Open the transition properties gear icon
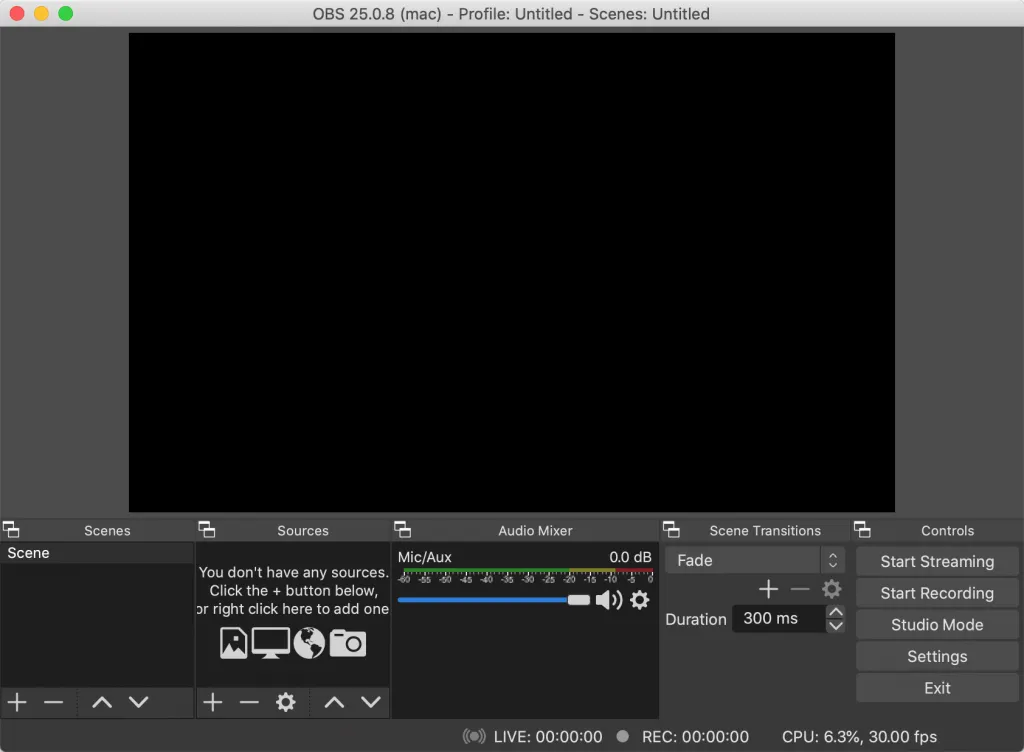1024x752 pixels. pos(831,589)
